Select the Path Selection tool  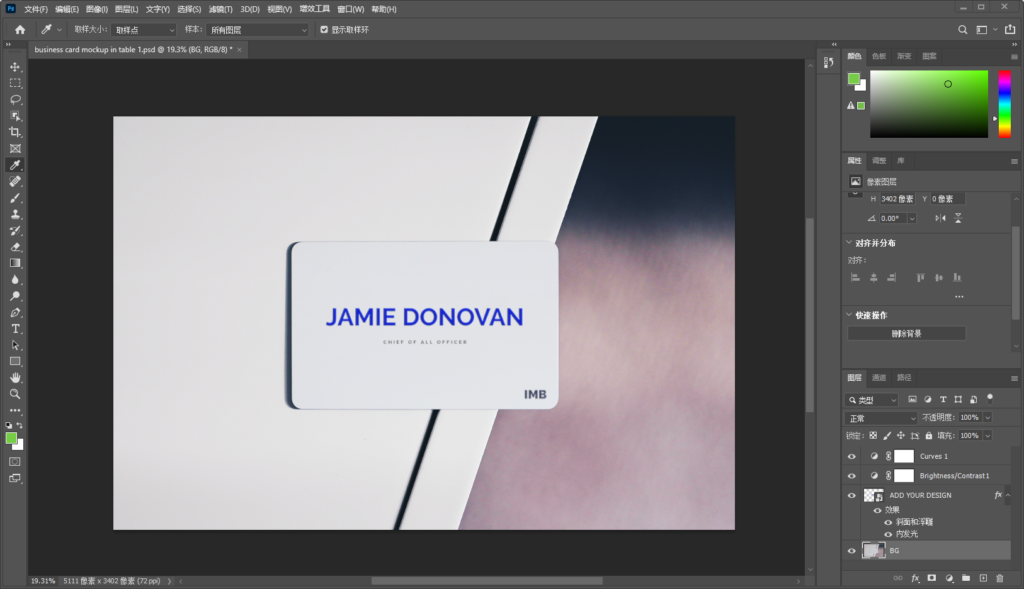tap(15, 345)
